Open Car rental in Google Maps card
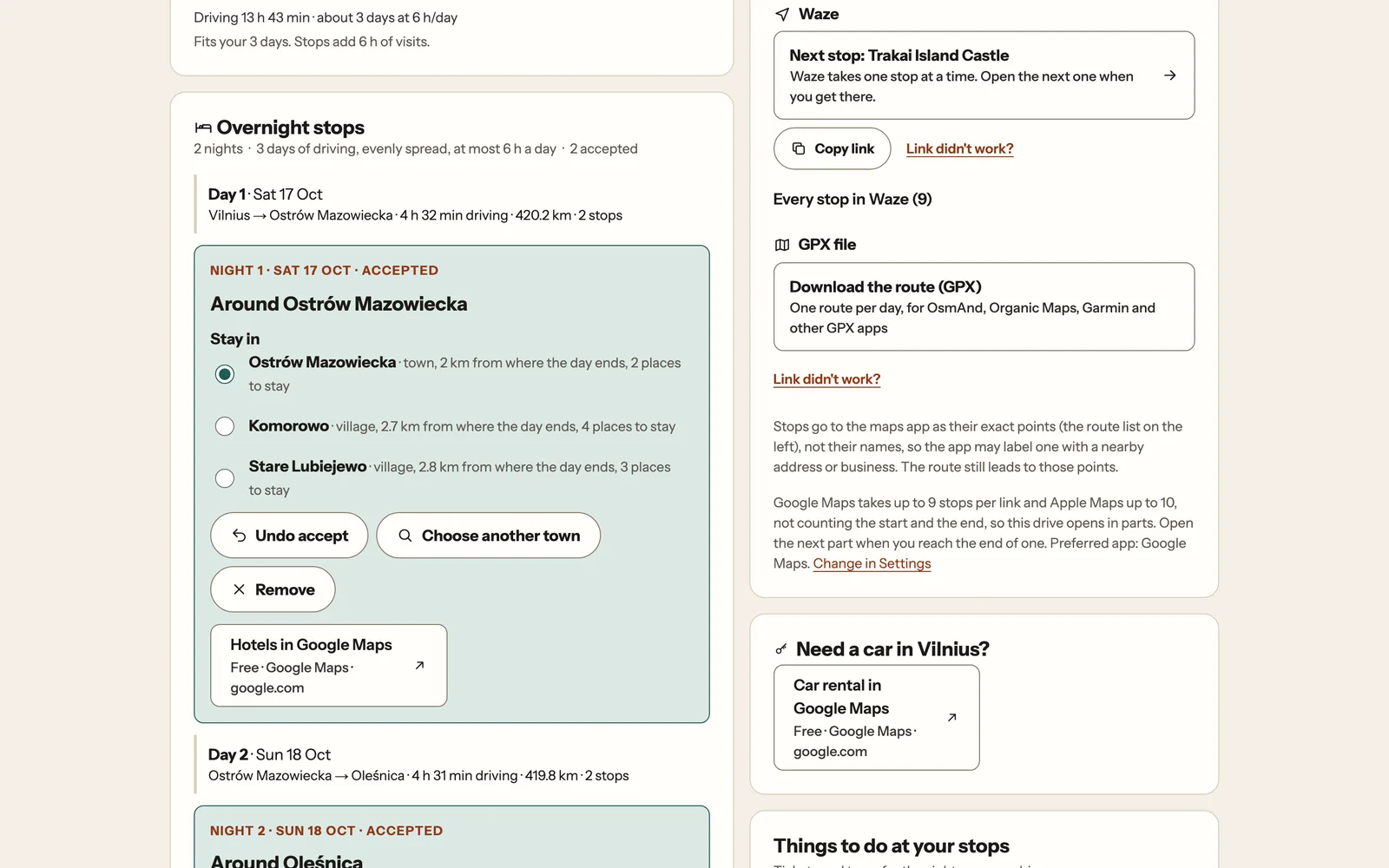 coord(877,718)
